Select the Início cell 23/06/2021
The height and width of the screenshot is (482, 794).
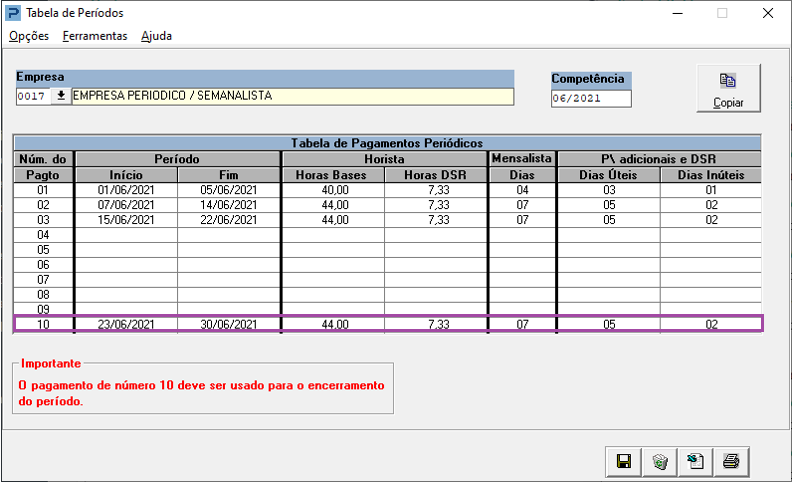point(126,325)
